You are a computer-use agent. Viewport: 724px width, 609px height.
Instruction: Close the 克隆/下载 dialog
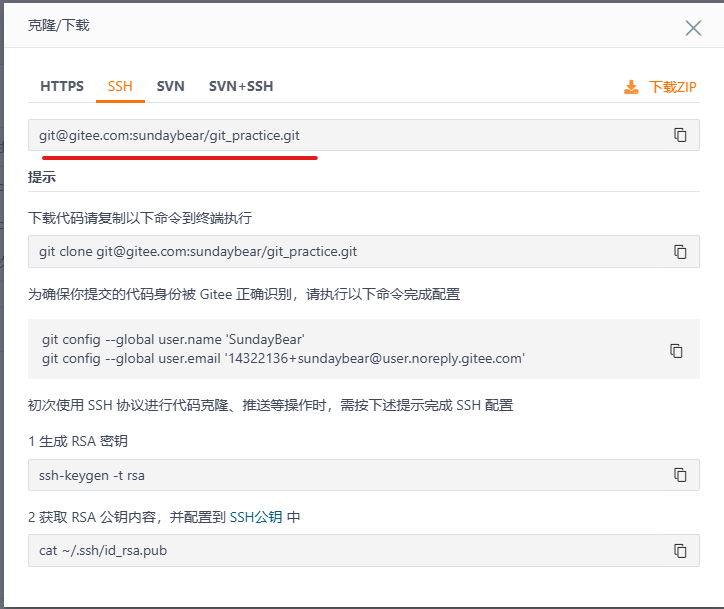click(x=693, y=28)
